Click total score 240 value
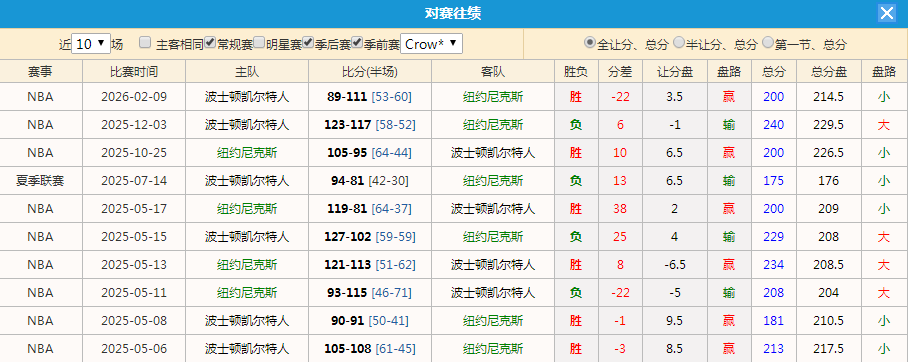The width and height of the screenshot is (908, 362). click(x=774, y=125)
